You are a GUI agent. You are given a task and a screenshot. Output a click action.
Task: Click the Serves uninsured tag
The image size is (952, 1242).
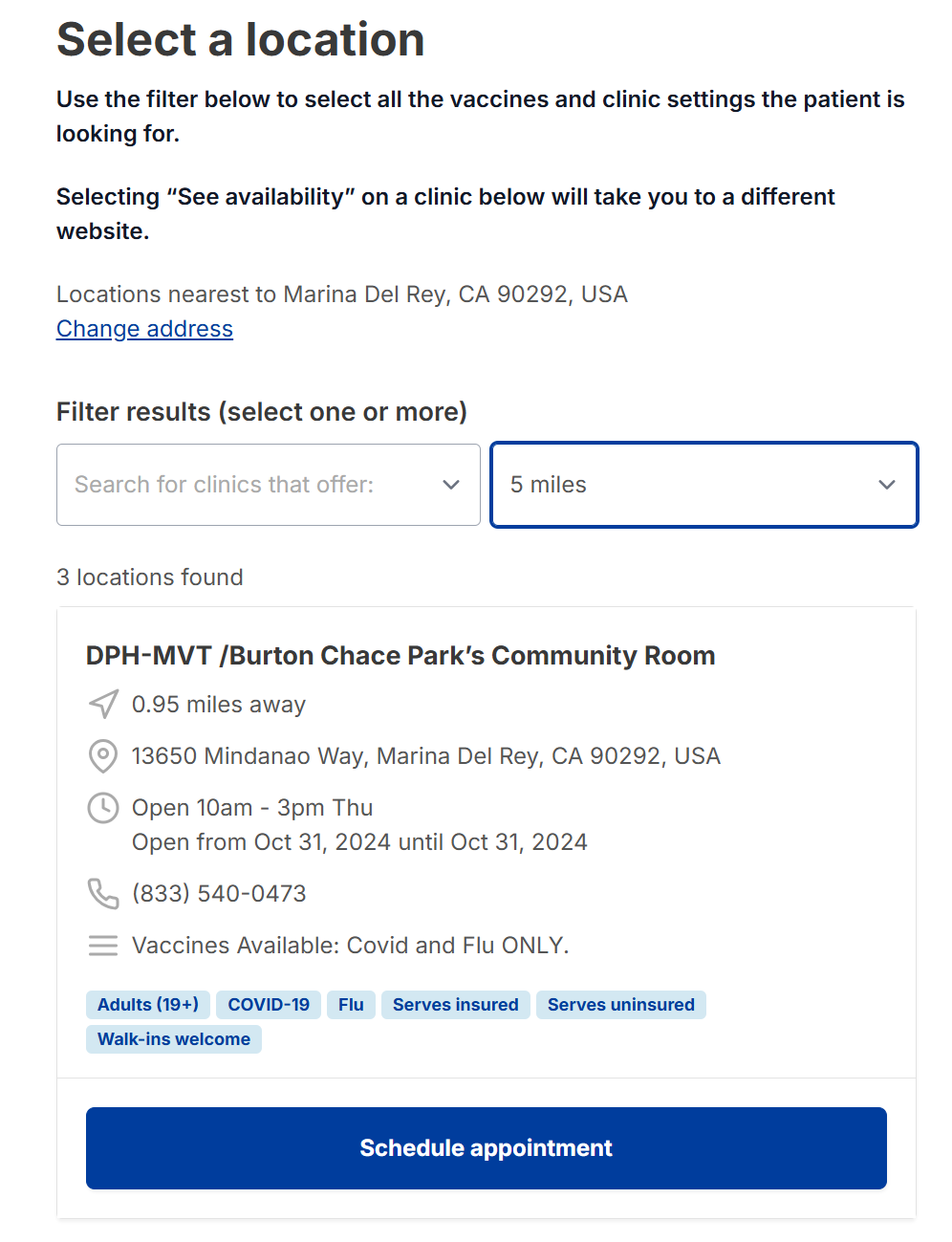tap(620, 1005)
